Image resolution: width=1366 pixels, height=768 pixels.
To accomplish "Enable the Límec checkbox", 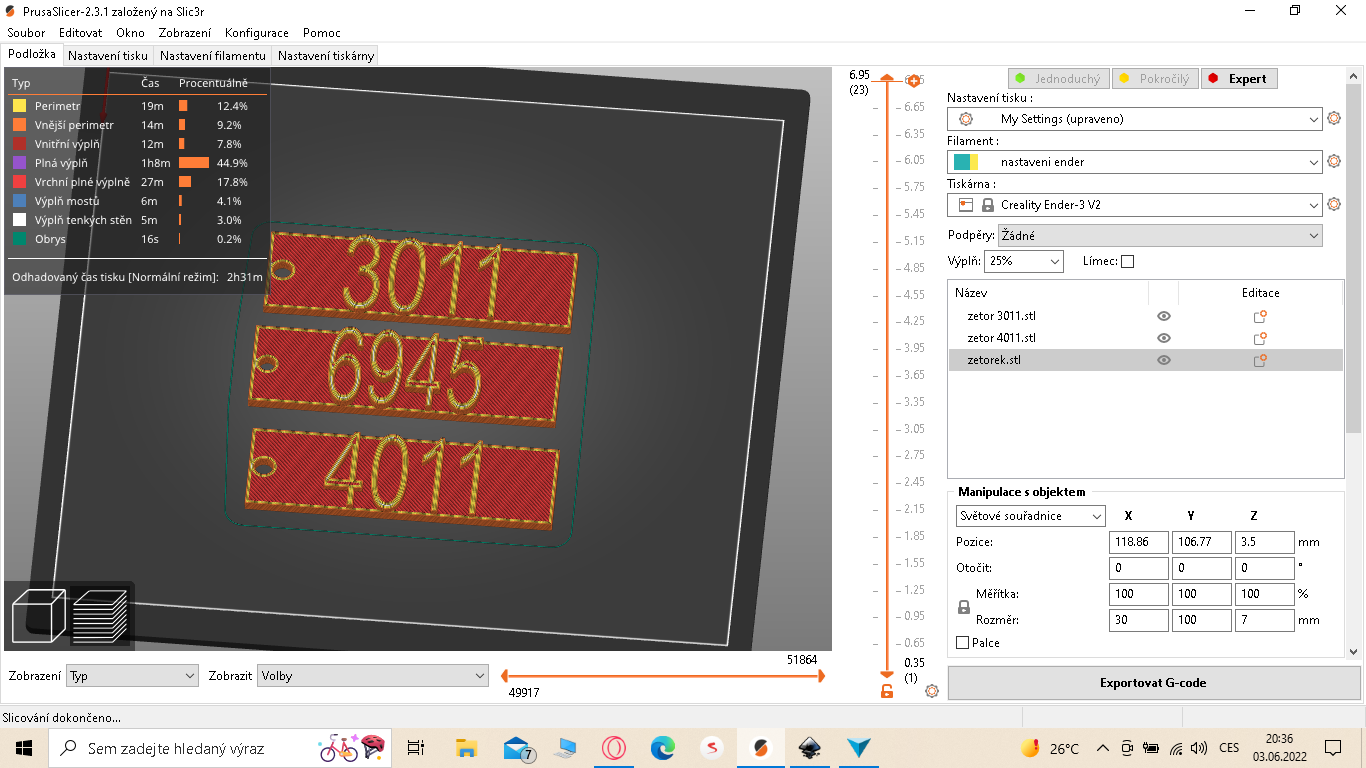I will [1128, 261].
